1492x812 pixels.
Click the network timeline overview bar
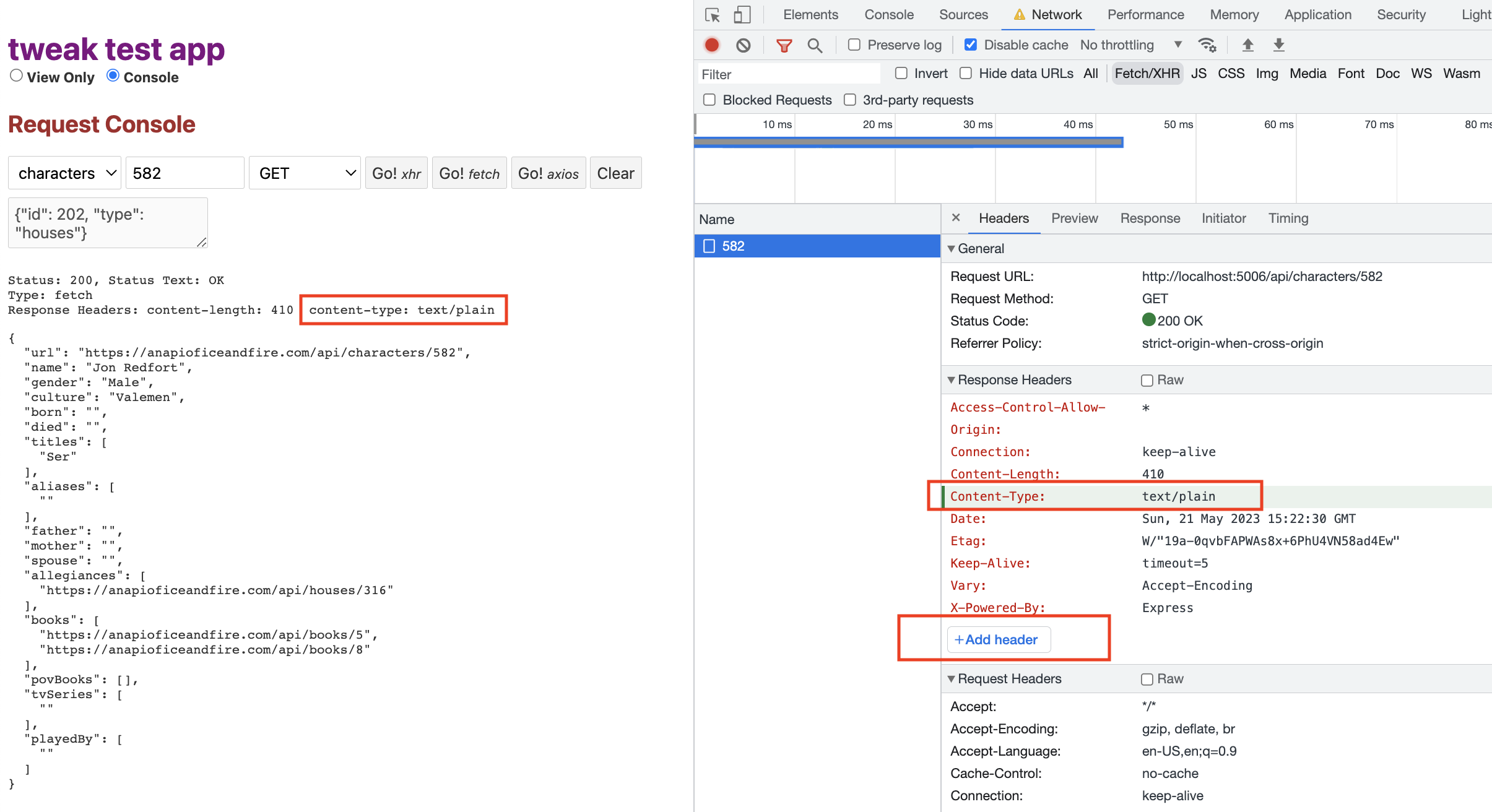click(x=908, y=142)
